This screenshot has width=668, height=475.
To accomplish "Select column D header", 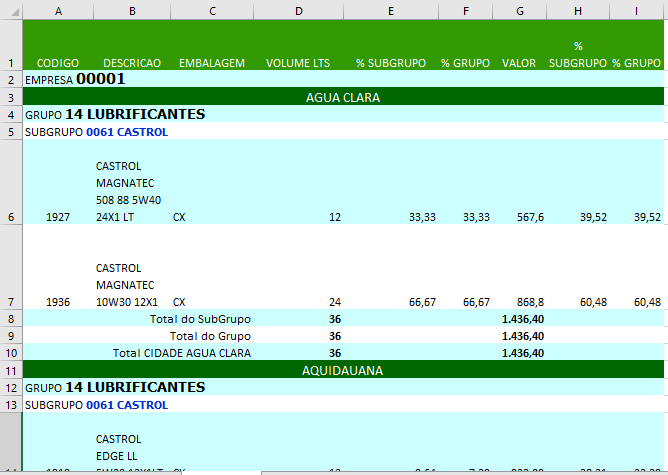I will pos(298,10).
